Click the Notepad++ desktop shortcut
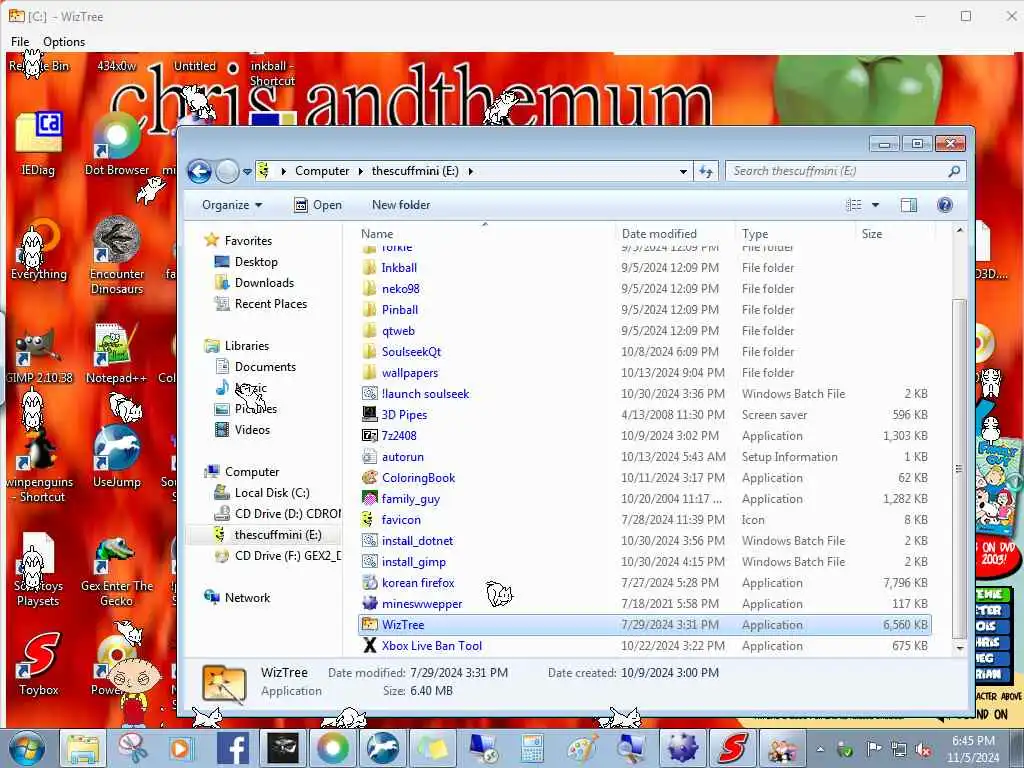Viewport: 1024px width, 768px height. [x=117, y=354]
